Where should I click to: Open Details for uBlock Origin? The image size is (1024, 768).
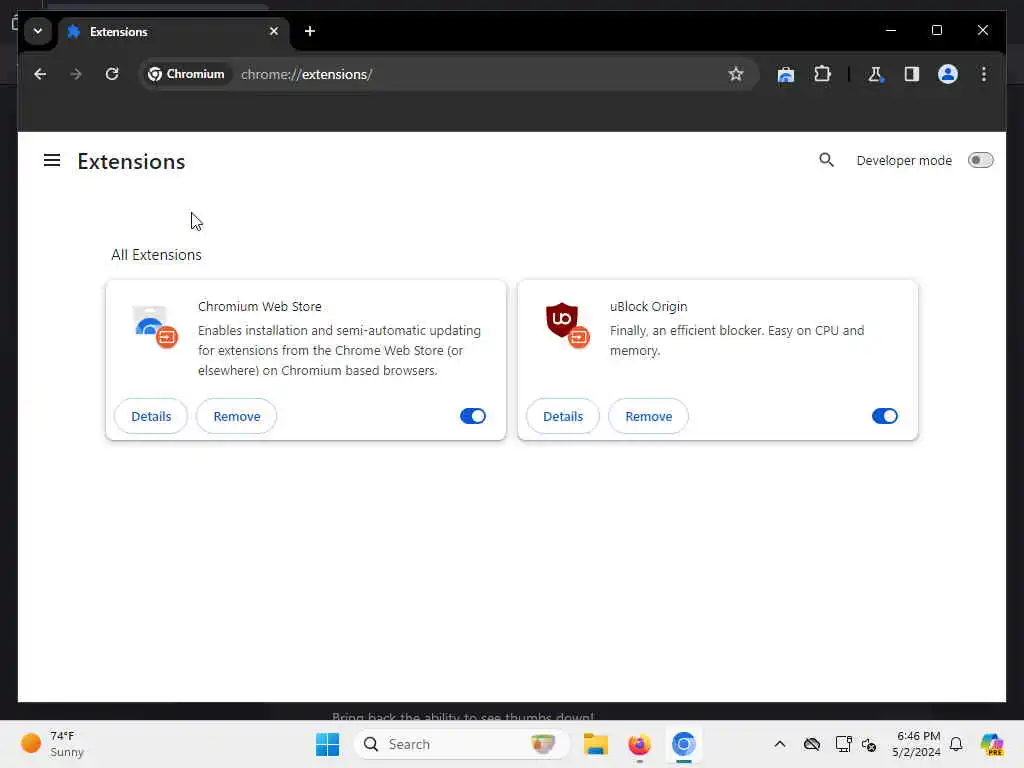click(563, 417)
